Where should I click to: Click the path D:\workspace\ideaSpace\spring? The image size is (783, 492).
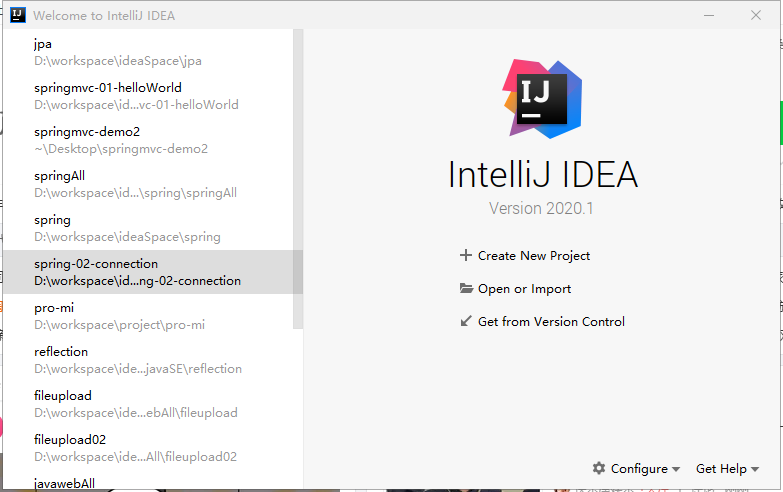(127, 237)
